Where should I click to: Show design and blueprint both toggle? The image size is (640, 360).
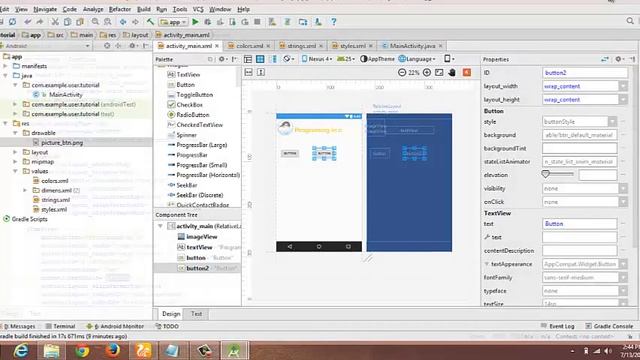[x=273, y=60]
